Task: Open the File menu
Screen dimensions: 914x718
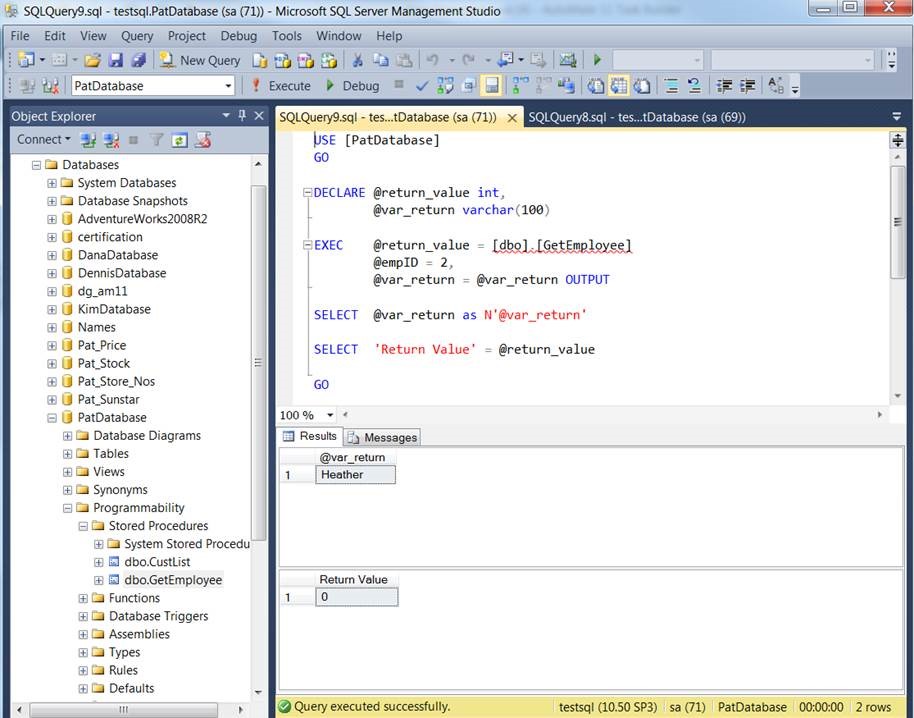Action: pyautogui.click(x=20, y=36)
